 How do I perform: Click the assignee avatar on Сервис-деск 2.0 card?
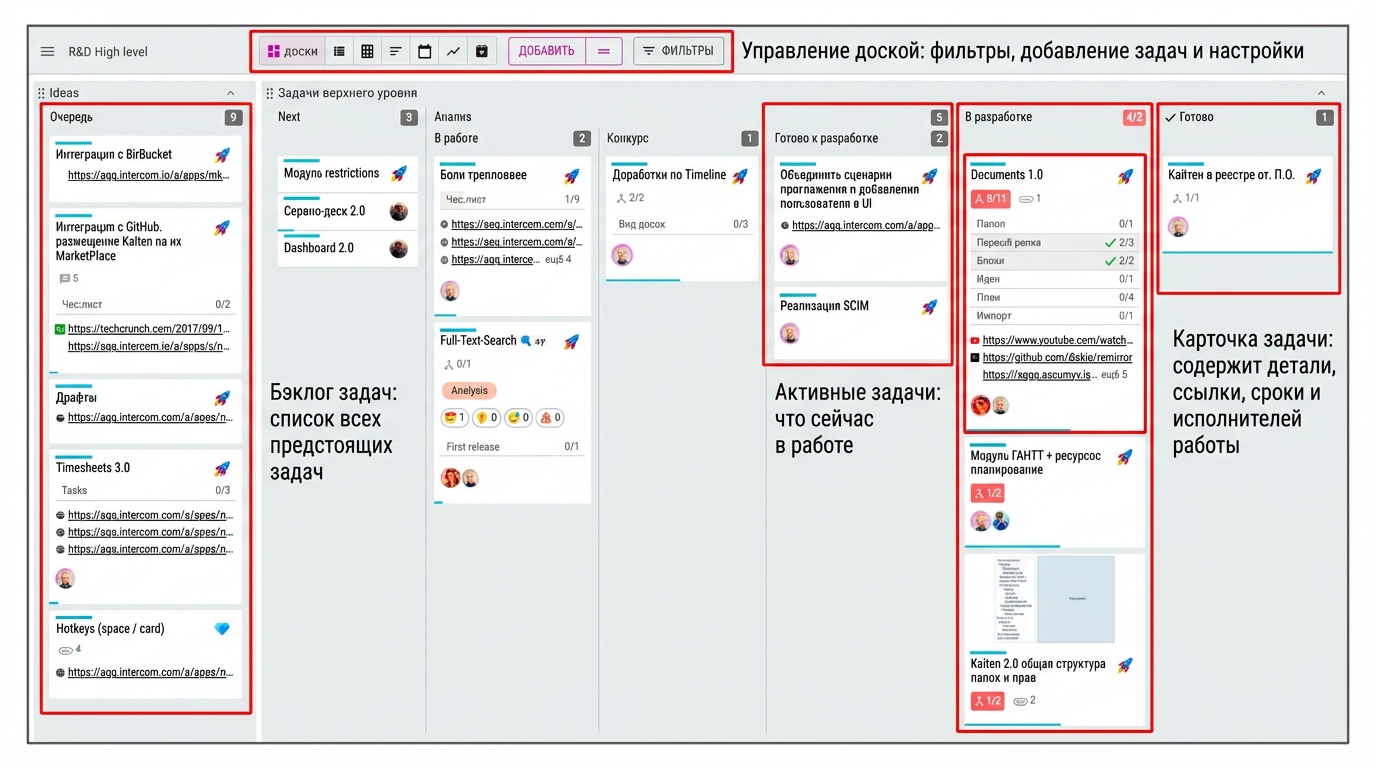tap(399, 212)
